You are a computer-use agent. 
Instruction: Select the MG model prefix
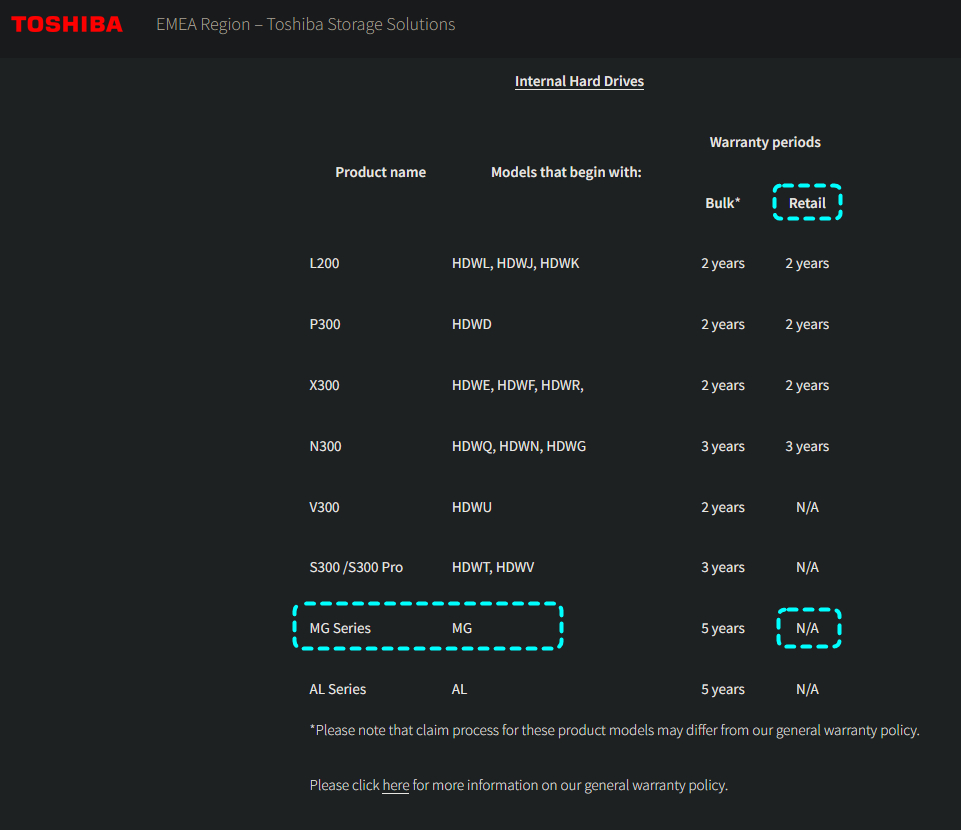tap(462, 628)
